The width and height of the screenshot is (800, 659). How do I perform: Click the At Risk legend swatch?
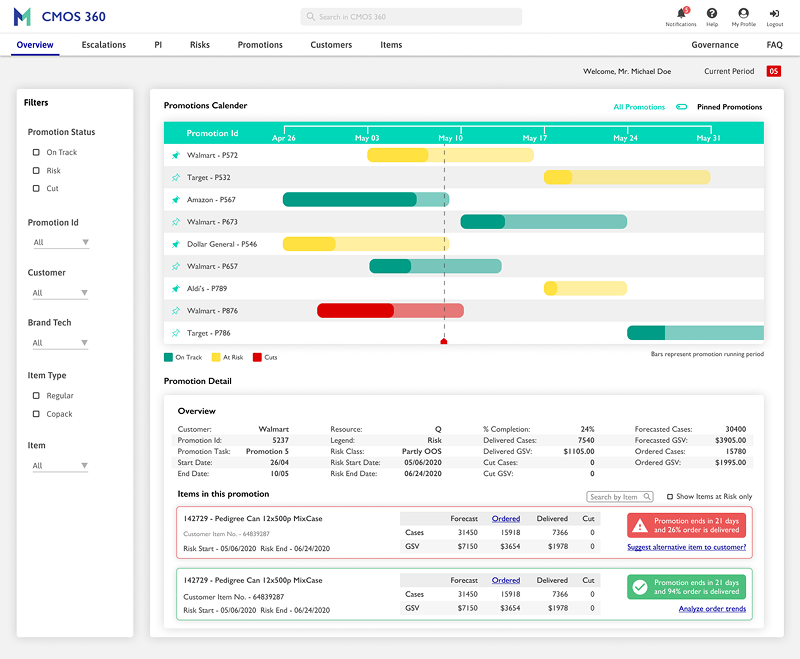[216, 357]
